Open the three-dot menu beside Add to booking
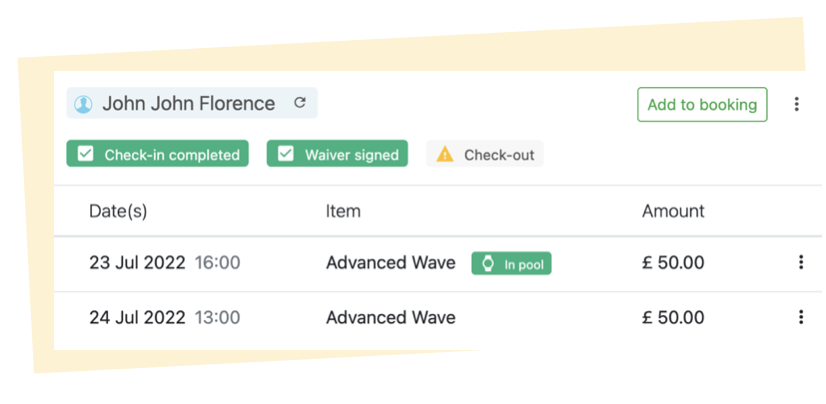Screen dimensions: 826x404 796,104
